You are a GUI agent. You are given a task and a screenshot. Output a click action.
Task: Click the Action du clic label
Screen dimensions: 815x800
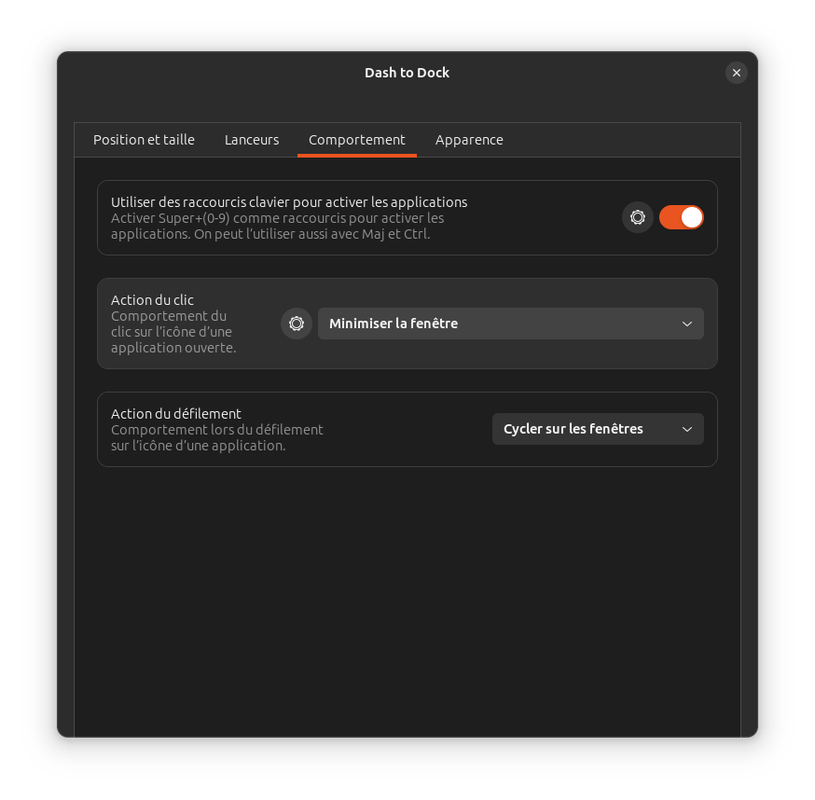pyautogui.click(x=152, y=300)
